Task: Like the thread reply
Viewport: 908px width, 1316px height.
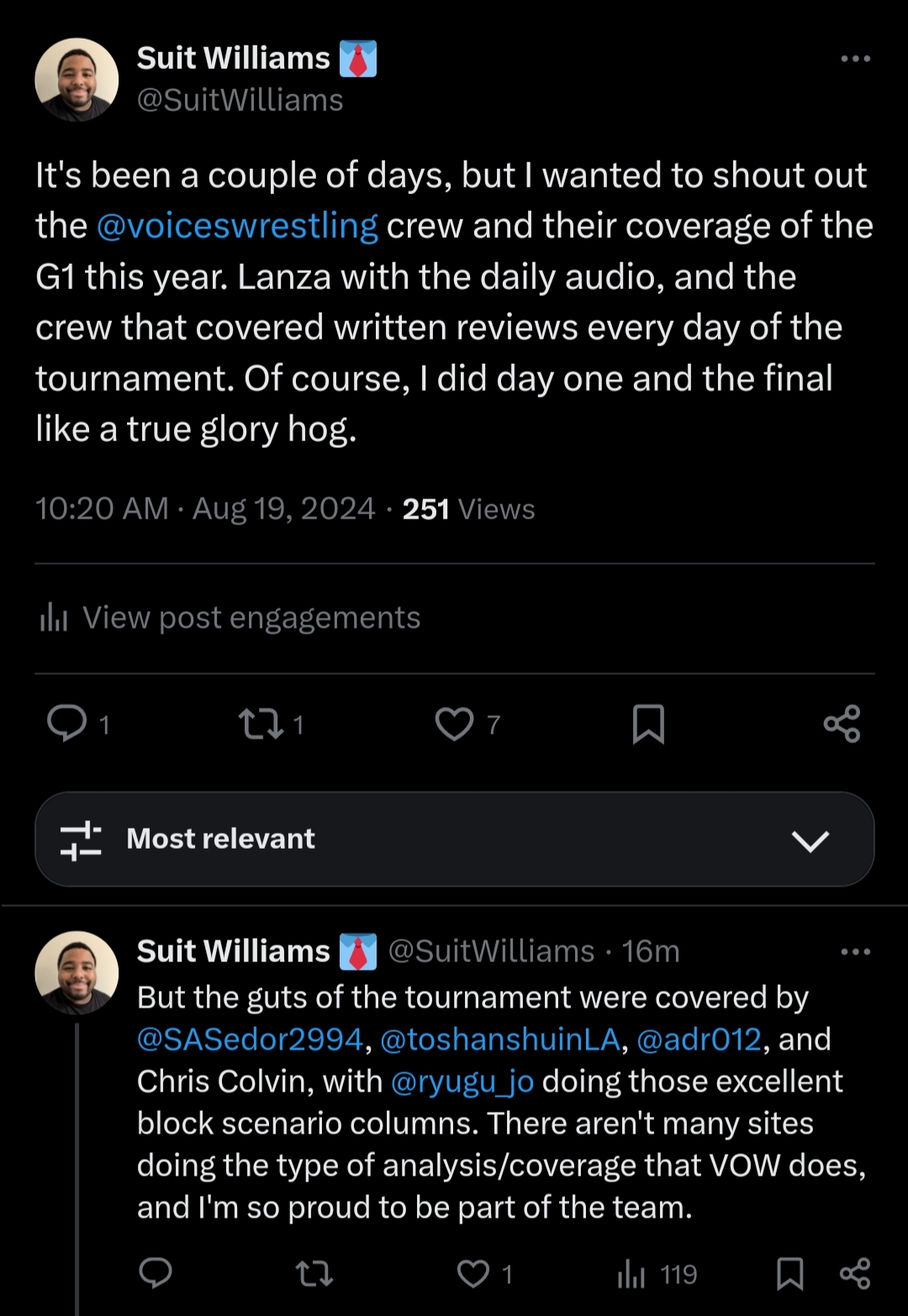Action: (x=473, y=1274)
